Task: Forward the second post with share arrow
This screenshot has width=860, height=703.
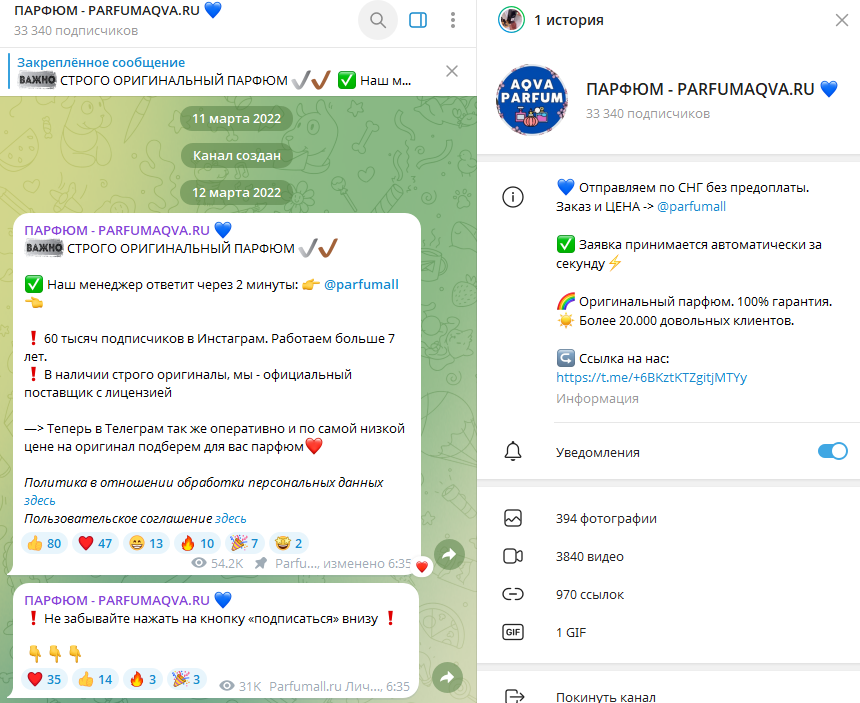Action: (x=448, y=677)
